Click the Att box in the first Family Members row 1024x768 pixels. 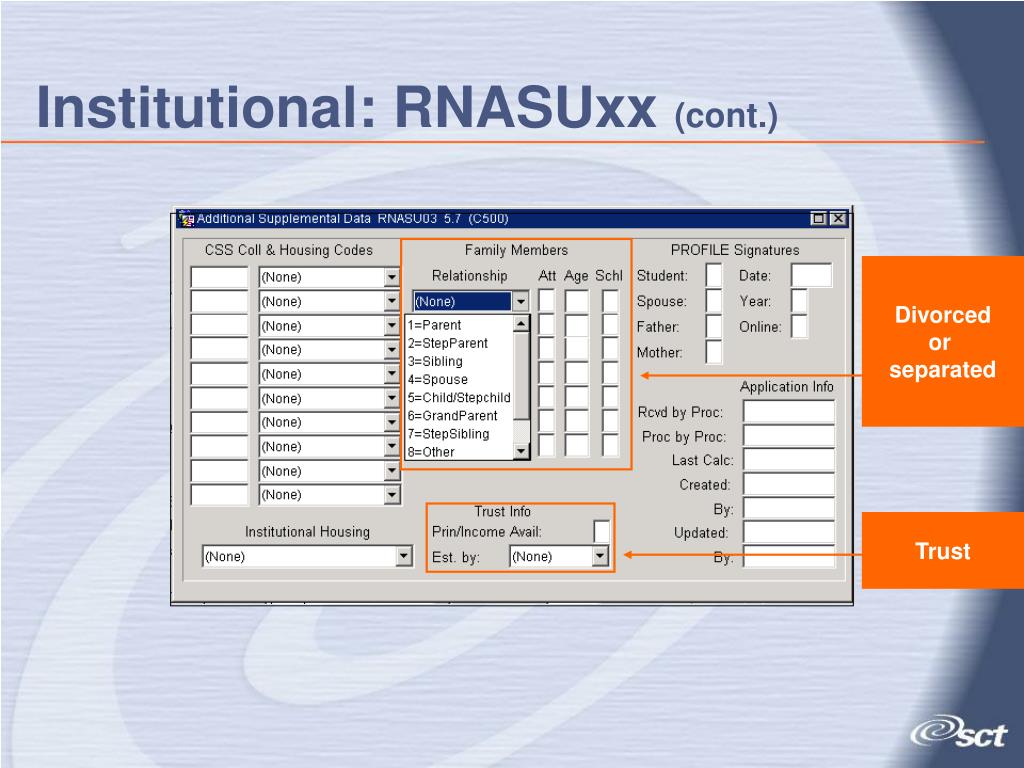547,301
